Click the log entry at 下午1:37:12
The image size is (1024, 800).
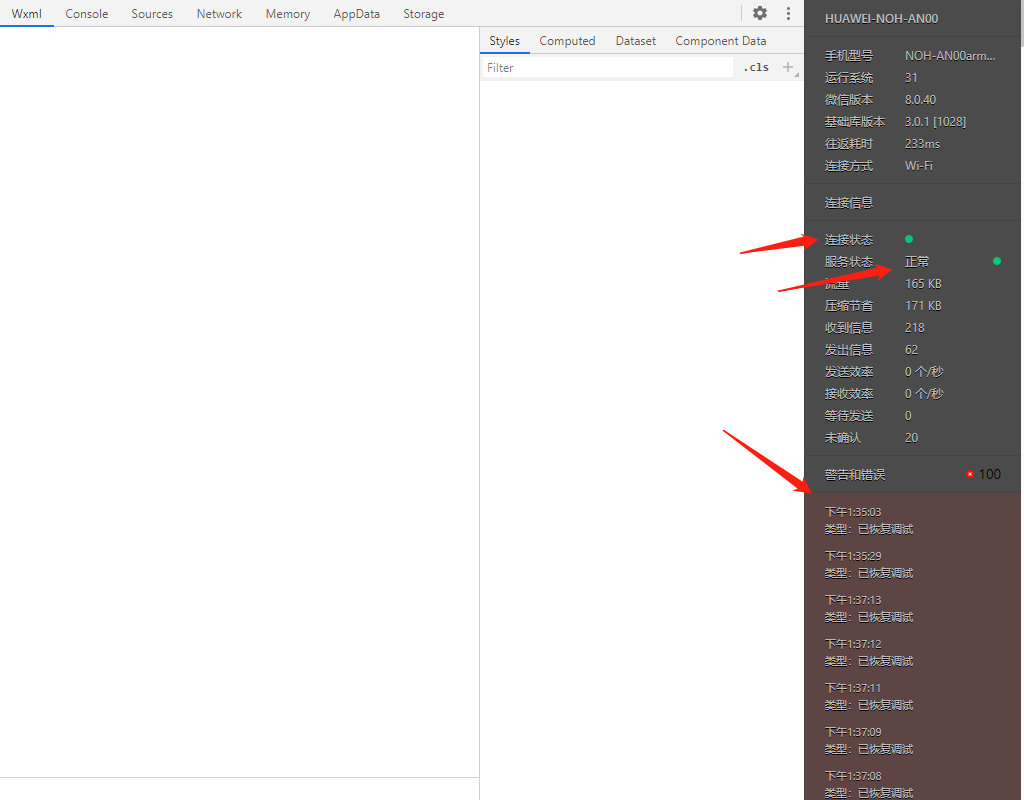pos(869,652)
